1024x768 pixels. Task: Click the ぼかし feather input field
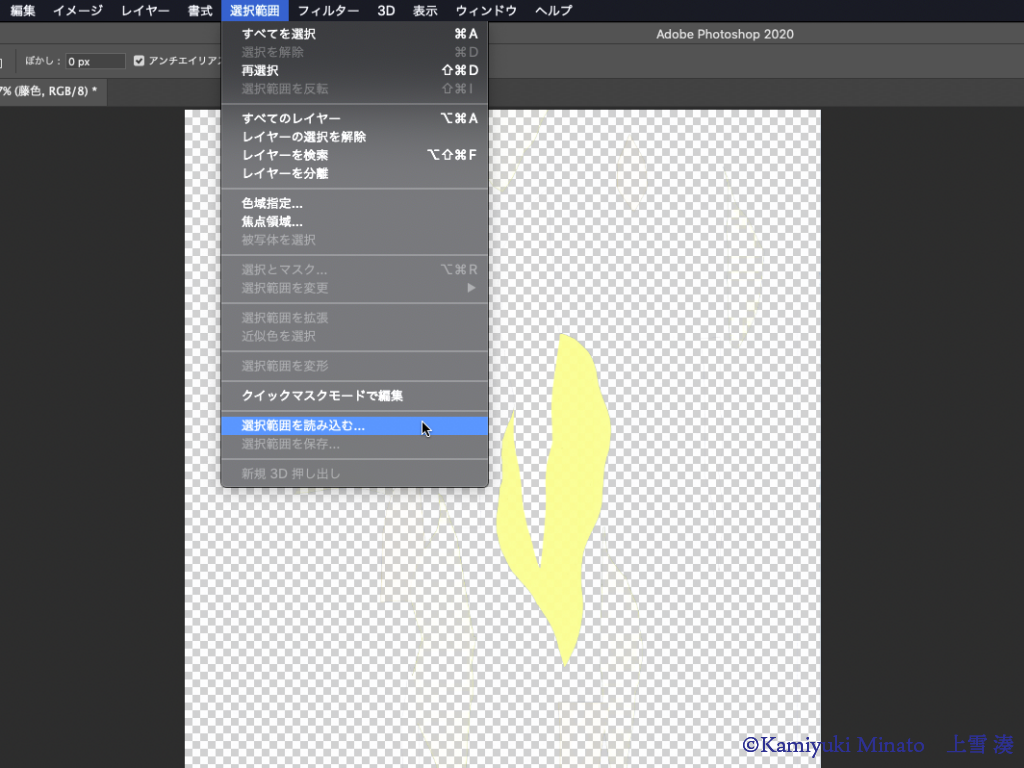point(95,61)
